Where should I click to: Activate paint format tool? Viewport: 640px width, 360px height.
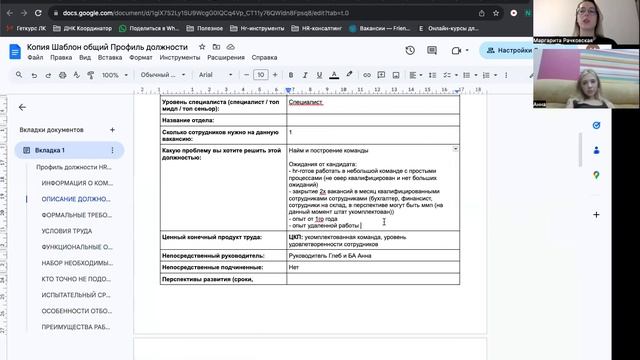pos(91,75)
